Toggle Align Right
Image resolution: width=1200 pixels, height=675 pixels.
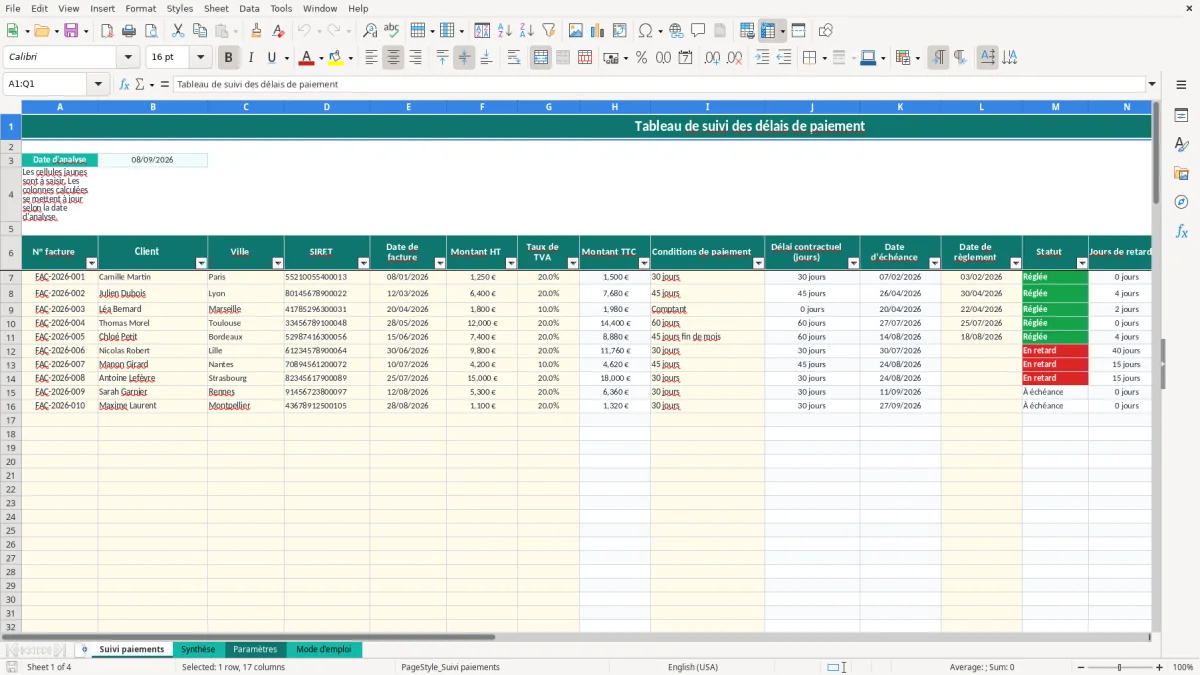click(415, 58)
